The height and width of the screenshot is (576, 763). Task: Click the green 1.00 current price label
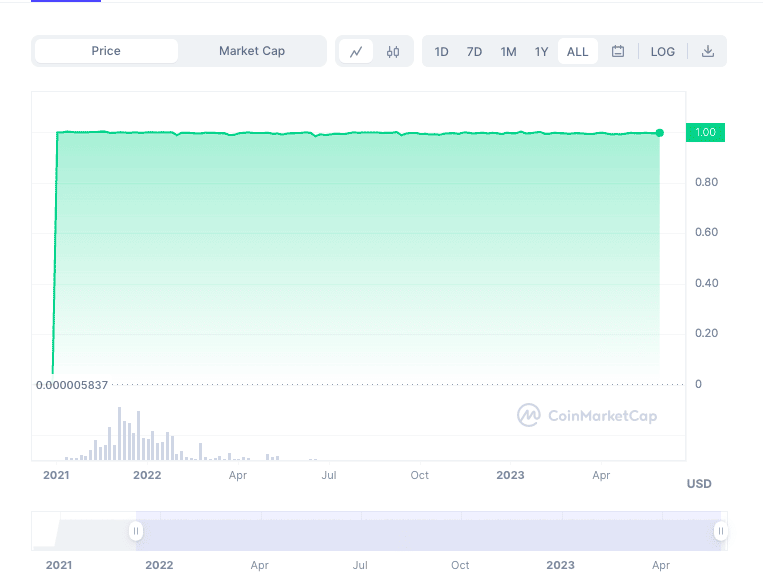[x=705, y=132]
